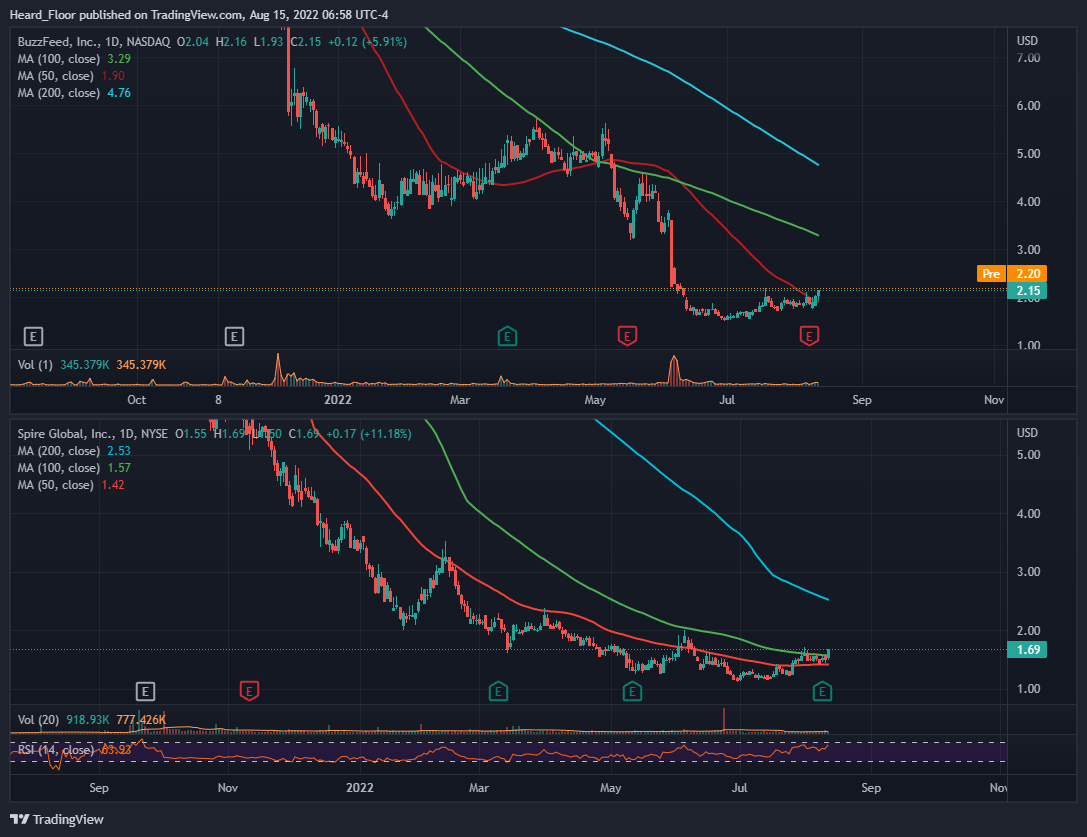This screenshot has height=837, width=1087.
Task: Select the RSI (14, close) indicator legend
Action: [74, 750]
